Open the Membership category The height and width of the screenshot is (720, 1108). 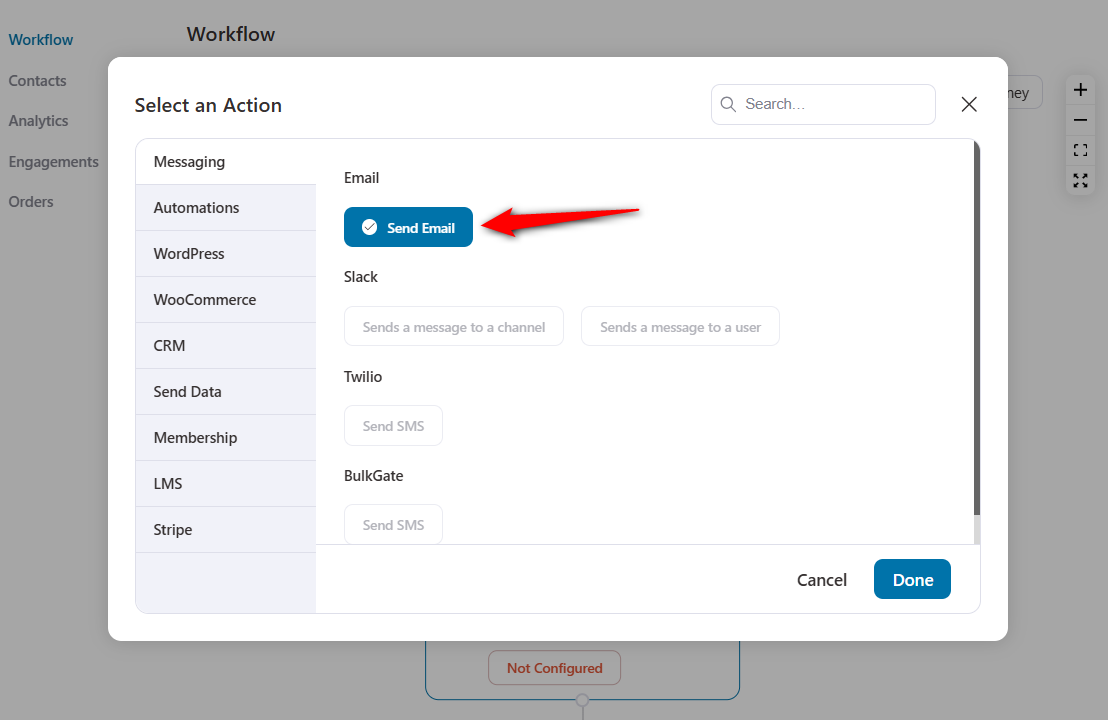point(225,437)
